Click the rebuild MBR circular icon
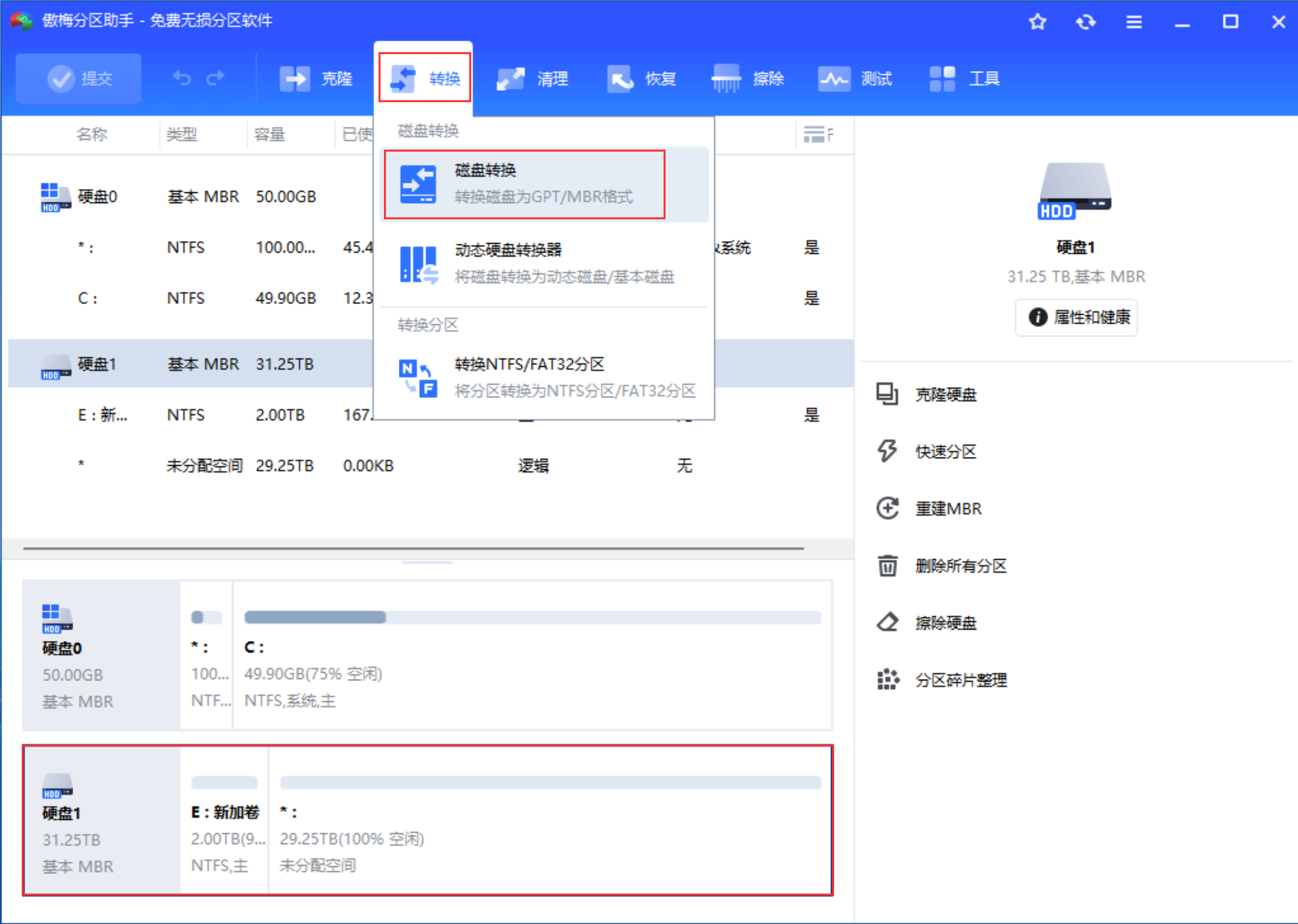Image resolution: width=1298 pixels, height=924 pixels. (887, 508)
